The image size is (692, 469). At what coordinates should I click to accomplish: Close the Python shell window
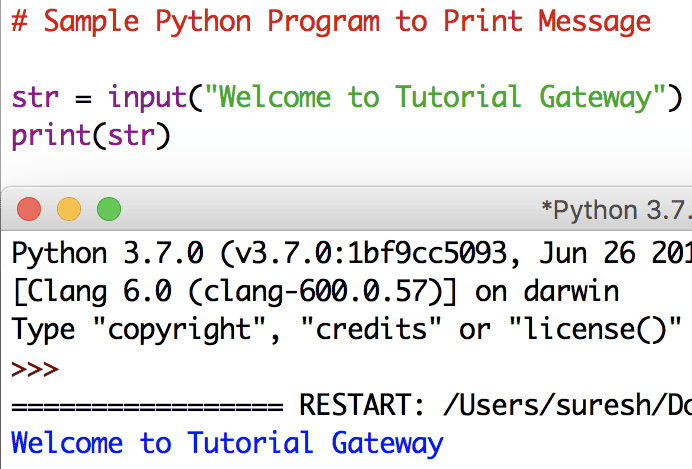pos(30,209)
